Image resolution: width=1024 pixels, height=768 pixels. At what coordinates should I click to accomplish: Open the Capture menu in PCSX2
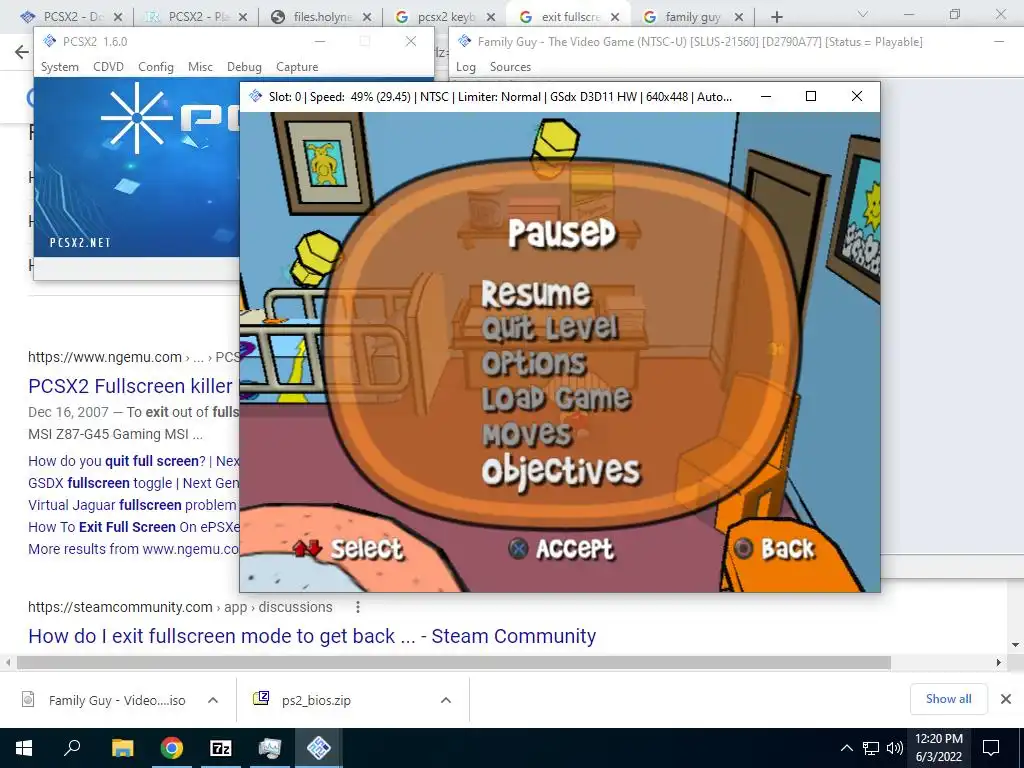[x=297, y=67]
